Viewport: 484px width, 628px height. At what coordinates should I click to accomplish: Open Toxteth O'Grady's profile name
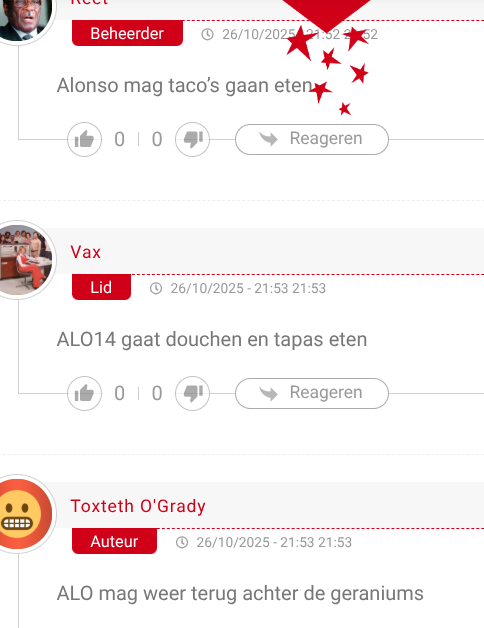click(138, 506)
